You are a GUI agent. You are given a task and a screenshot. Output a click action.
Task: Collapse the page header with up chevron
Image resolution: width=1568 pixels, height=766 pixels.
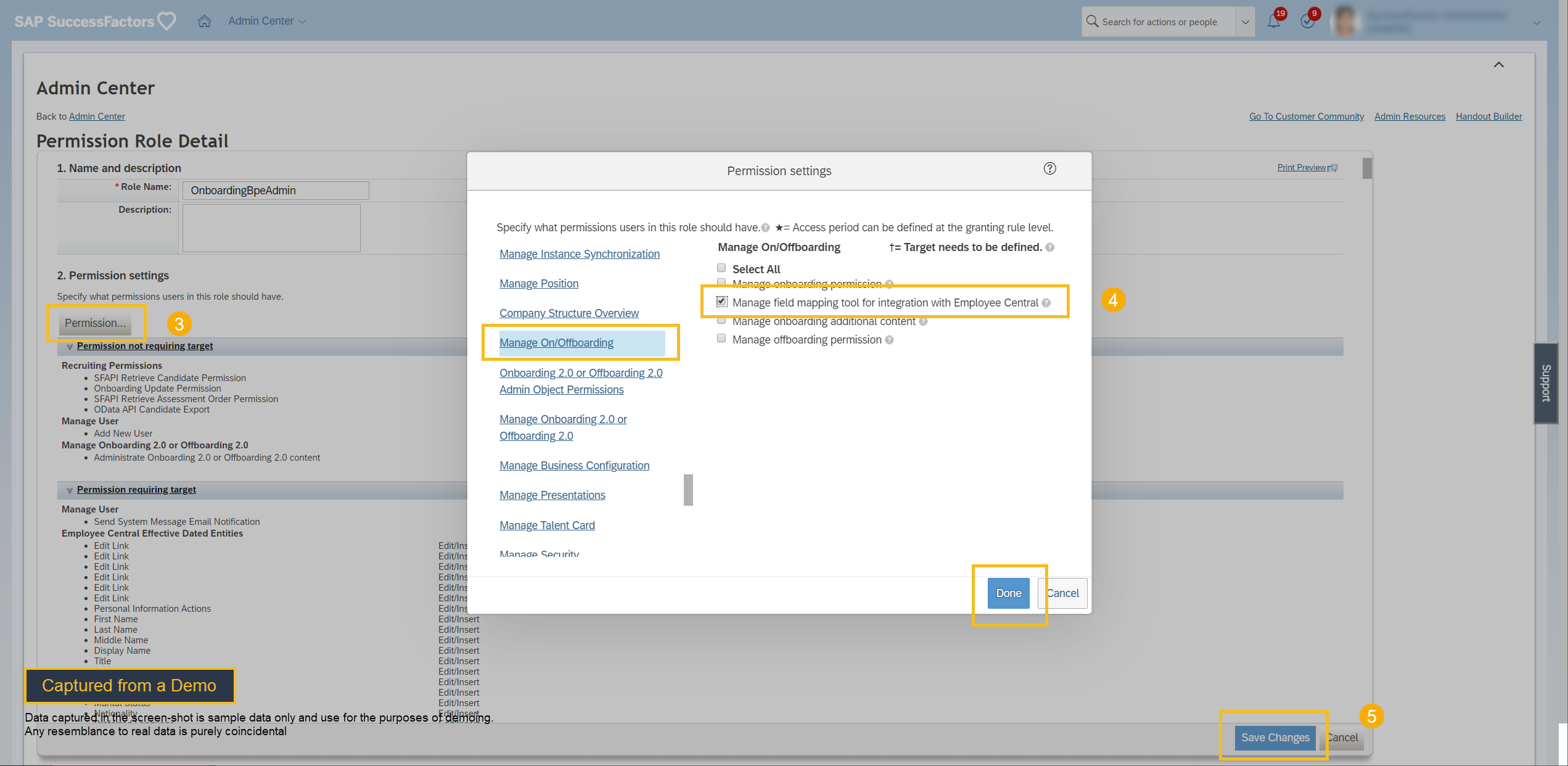pos(1499,65)
